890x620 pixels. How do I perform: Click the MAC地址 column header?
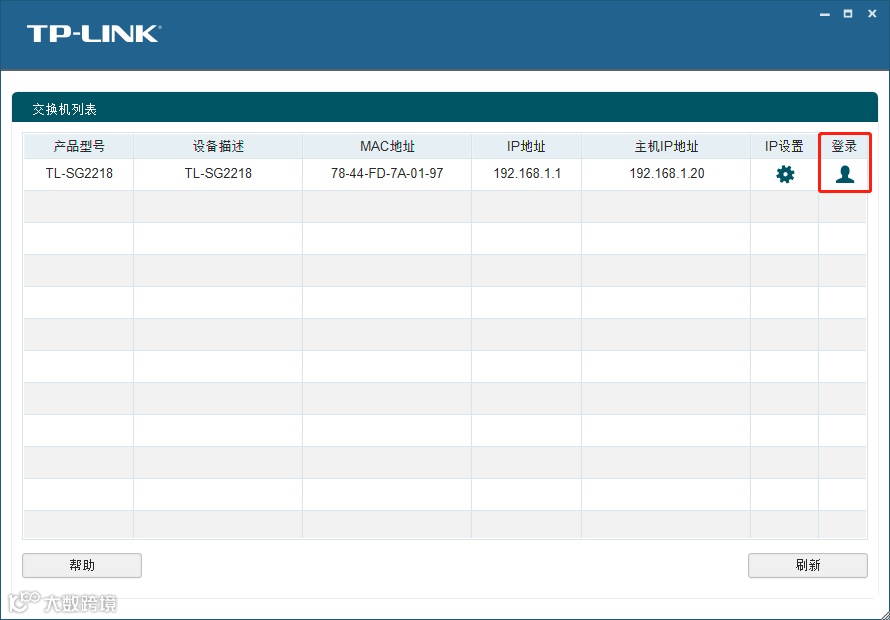tap(387, 146)
